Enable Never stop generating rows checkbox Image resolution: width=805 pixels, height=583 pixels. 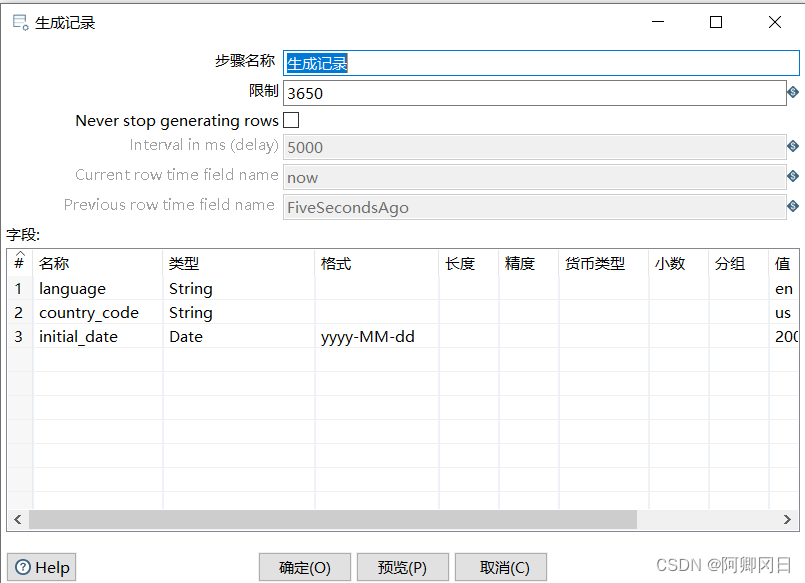pos(291,120)
